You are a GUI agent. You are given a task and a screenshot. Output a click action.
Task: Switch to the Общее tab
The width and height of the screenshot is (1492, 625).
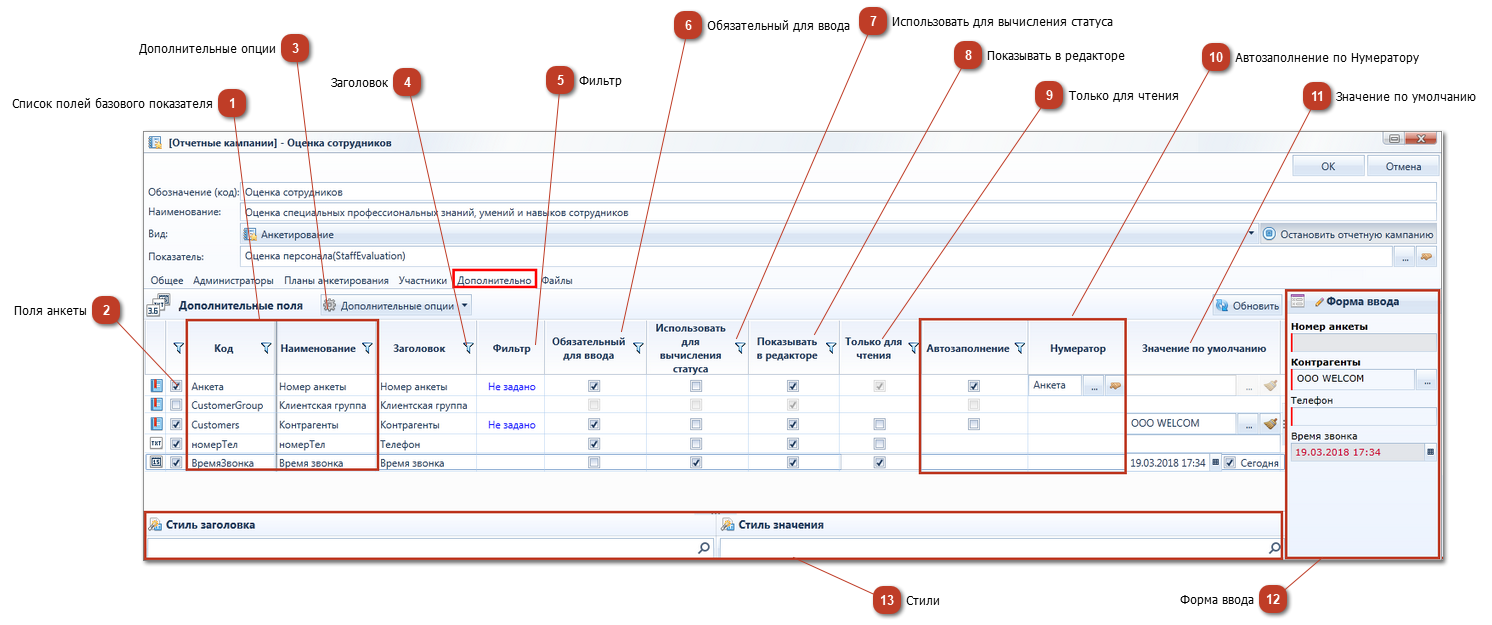click(166, 281)
